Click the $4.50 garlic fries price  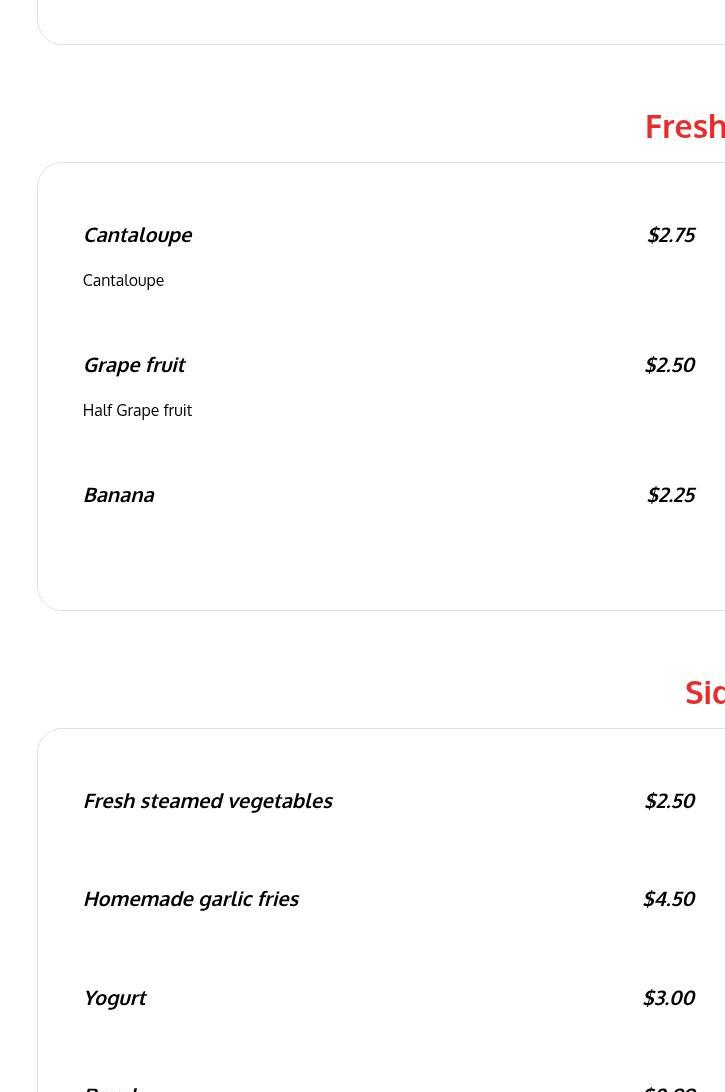(668, 899)
